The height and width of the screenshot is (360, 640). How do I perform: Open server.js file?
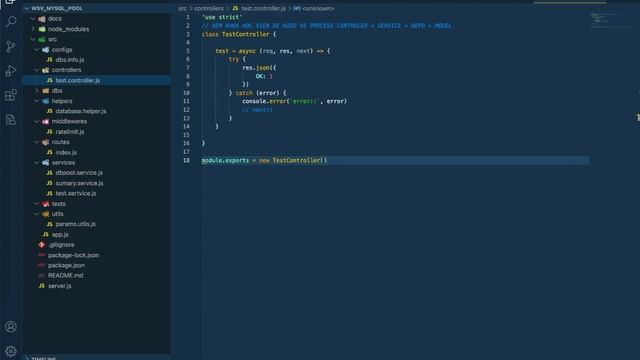[60, 286]
